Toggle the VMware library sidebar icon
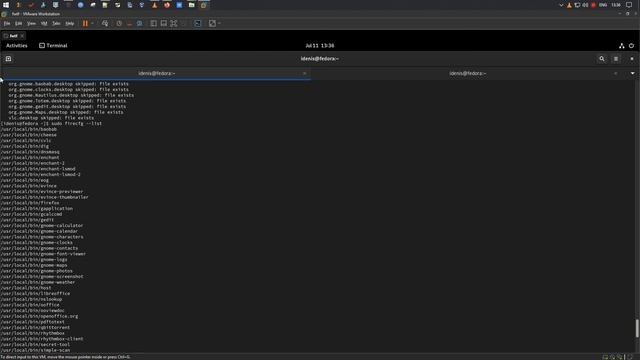The width and height of the screenshot is (640, 360). click(153, 24)
